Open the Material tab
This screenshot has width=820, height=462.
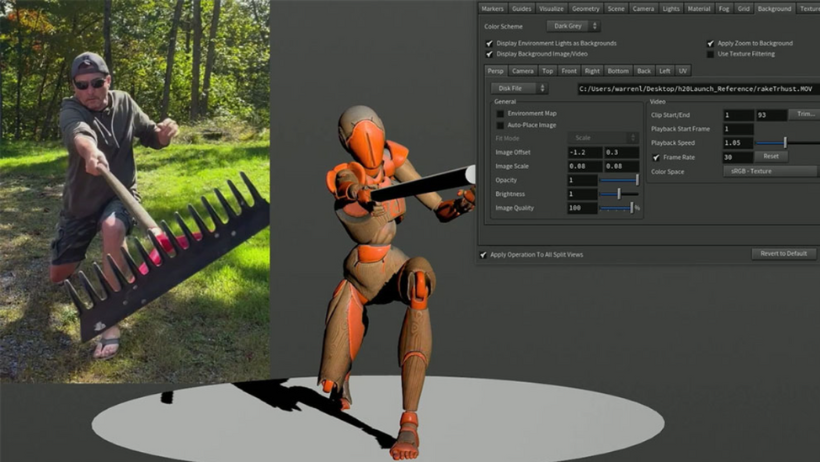699,8
